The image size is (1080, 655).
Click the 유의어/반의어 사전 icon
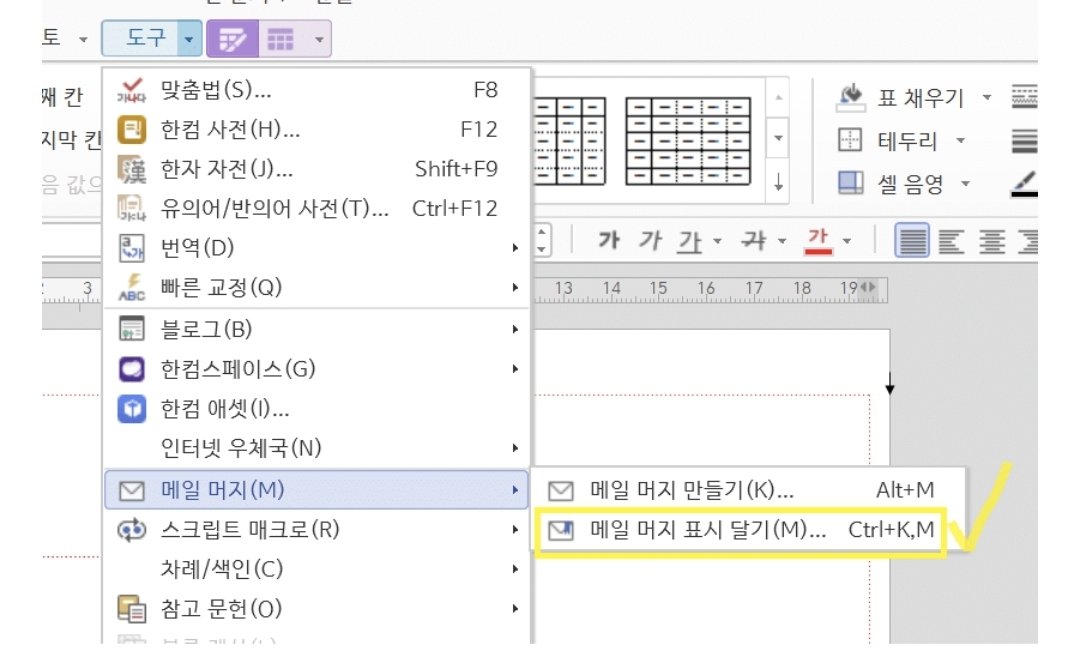(132, 208)
